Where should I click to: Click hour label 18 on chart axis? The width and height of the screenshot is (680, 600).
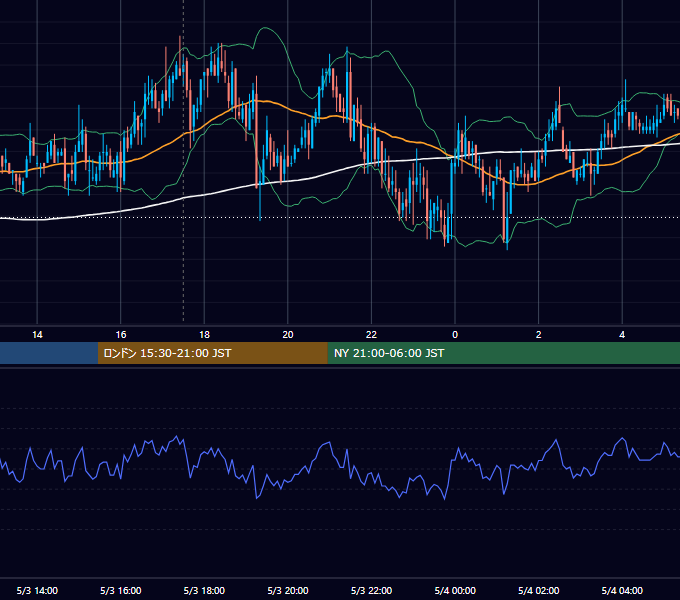[x=204, y=335]
